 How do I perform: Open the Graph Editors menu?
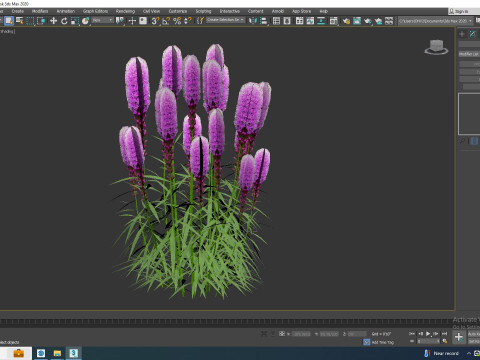click(95, 11)
